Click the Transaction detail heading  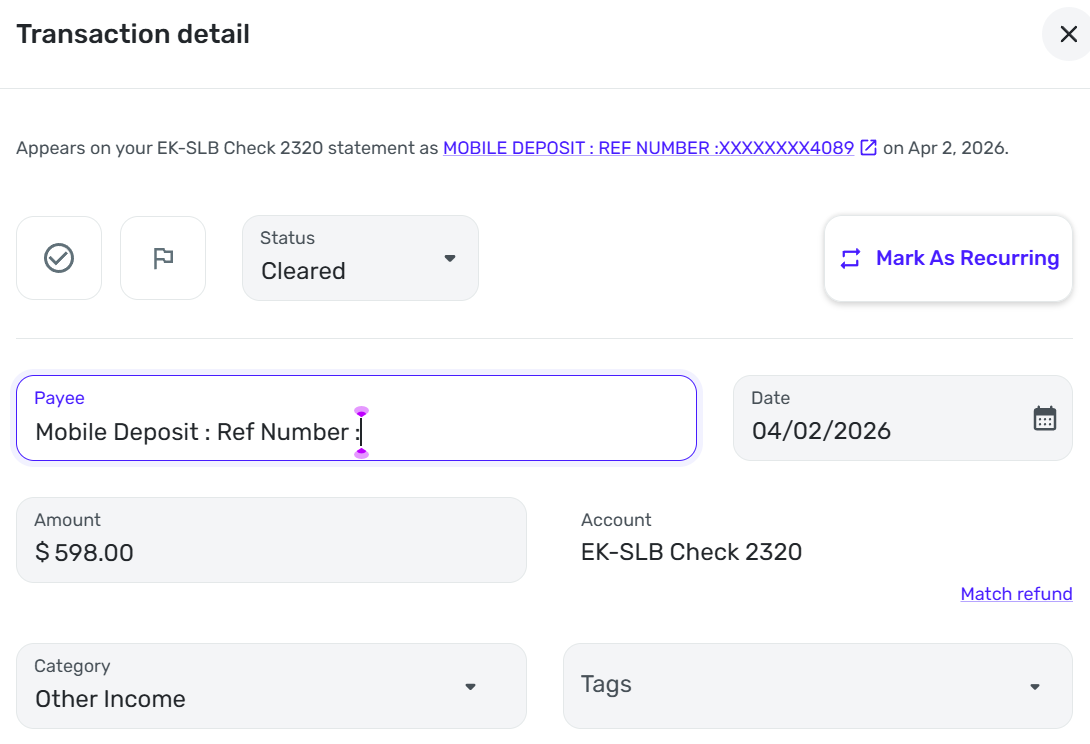pyautogui.click(x=133, y=35)
